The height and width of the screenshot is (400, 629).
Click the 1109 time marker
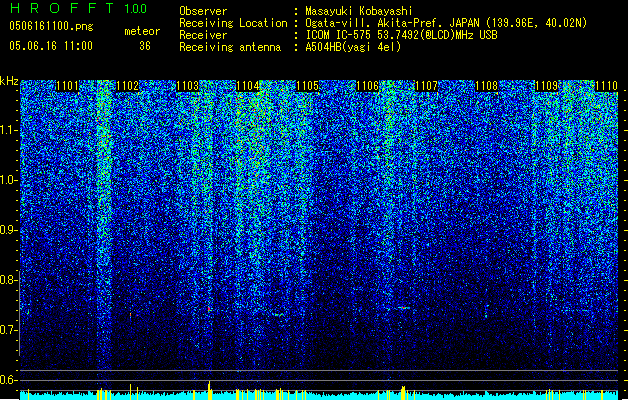point(547,86)
